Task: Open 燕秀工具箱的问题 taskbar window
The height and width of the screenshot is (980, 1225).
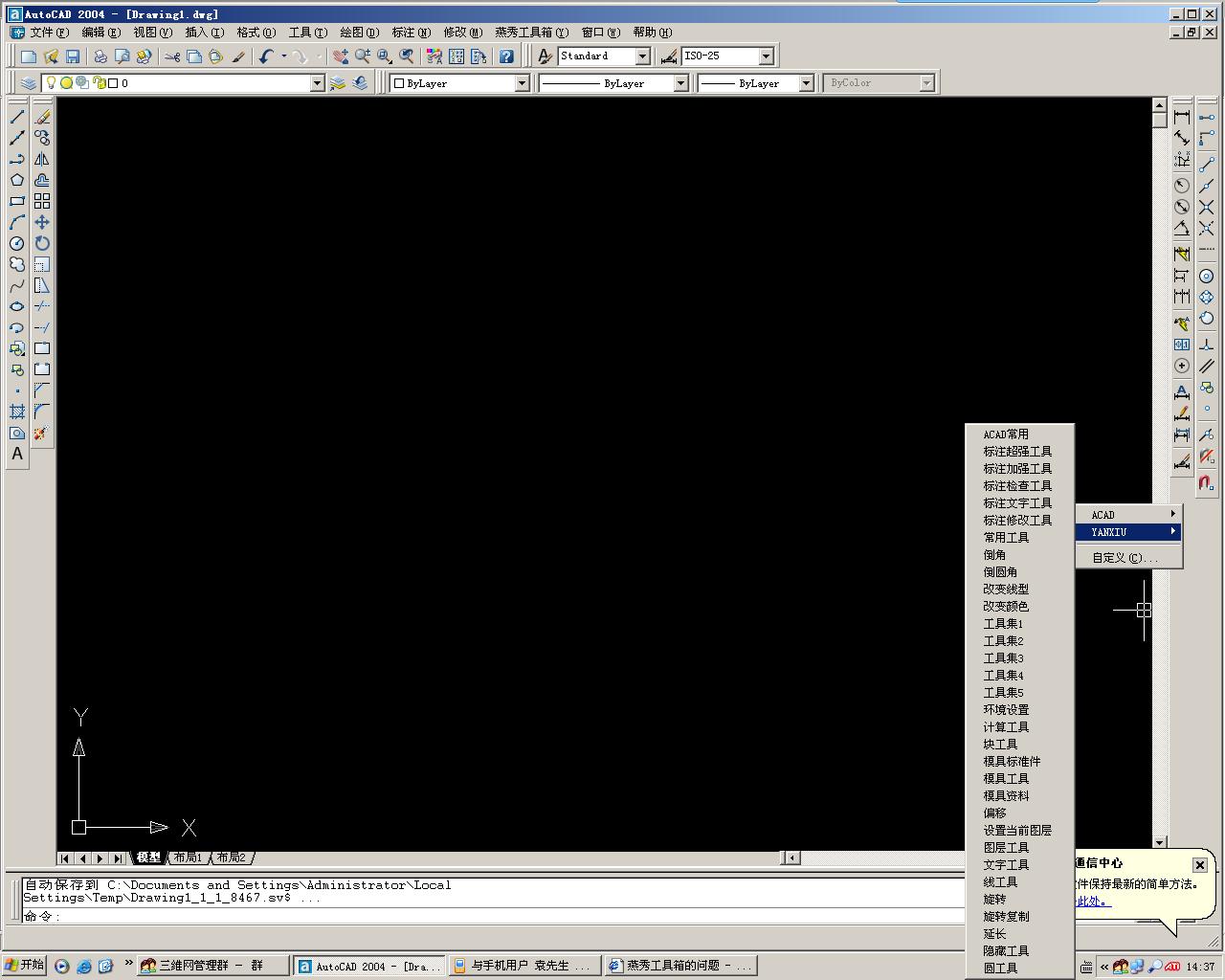Action: 680,966
